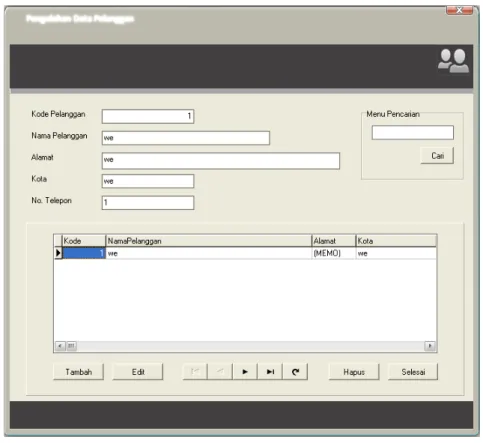Click the Kode column header

pyautogui.click(x=84, y=241)
